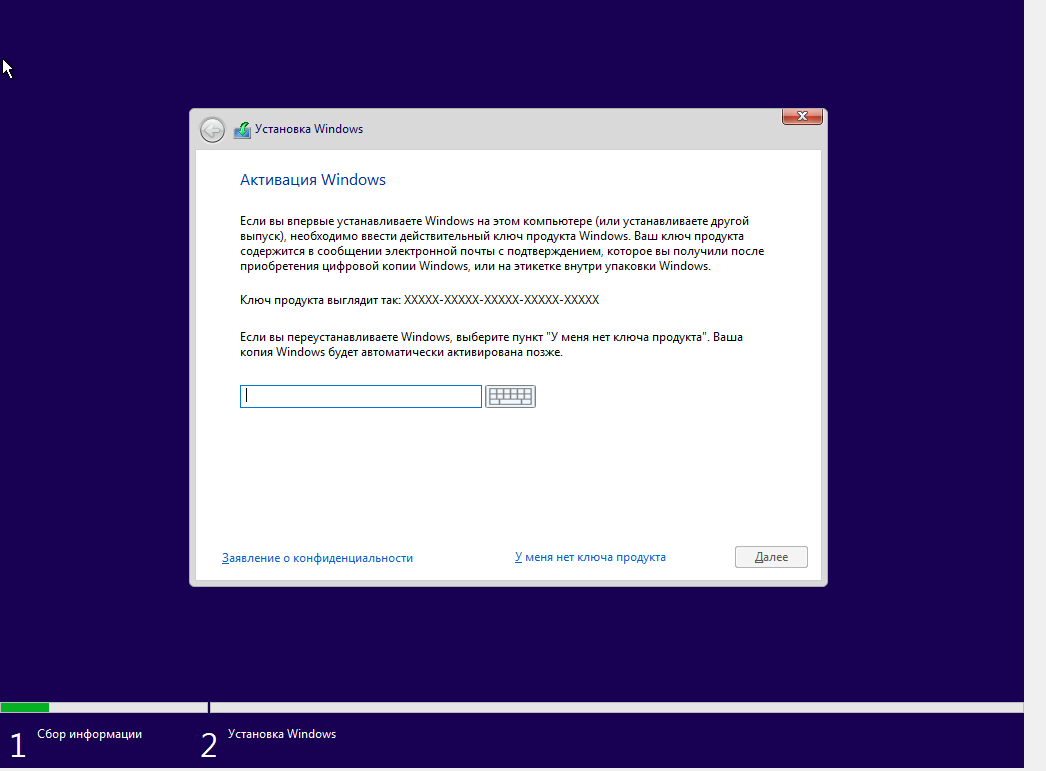
Task: Open the on-screen keyboard button
Action: point(510,396)
